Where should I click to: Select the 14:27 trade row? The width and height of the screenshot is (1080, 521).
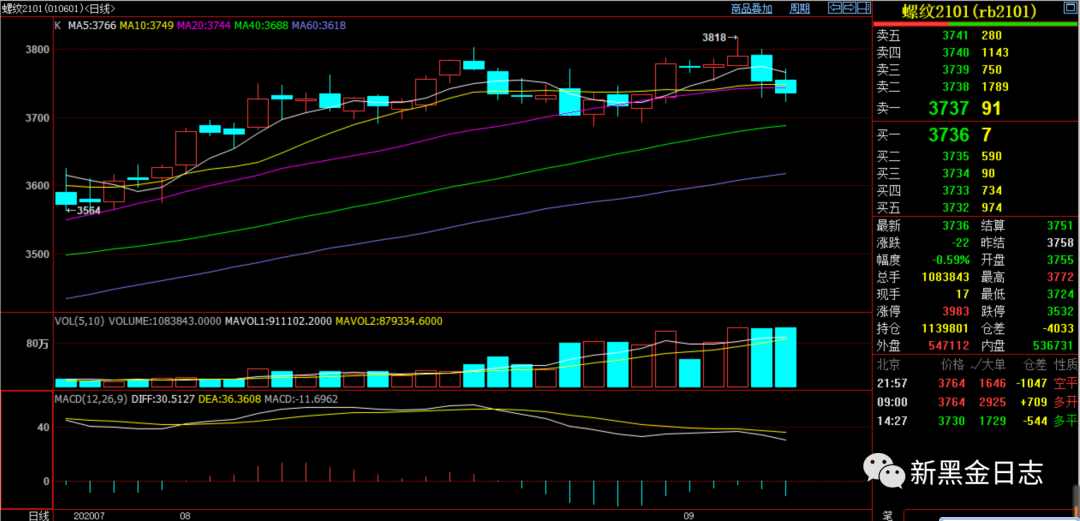click(x=976, y=421)
